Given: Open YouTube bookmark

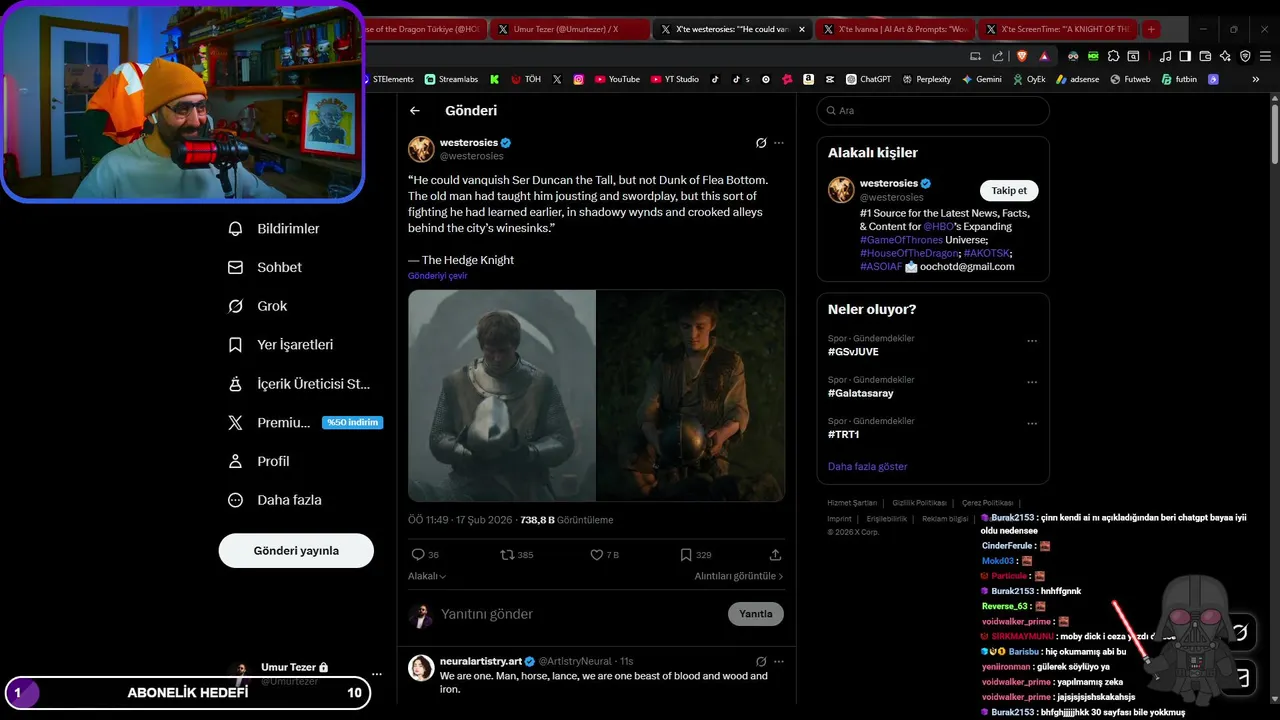Looking at the screenshot, I should [617, 79].
